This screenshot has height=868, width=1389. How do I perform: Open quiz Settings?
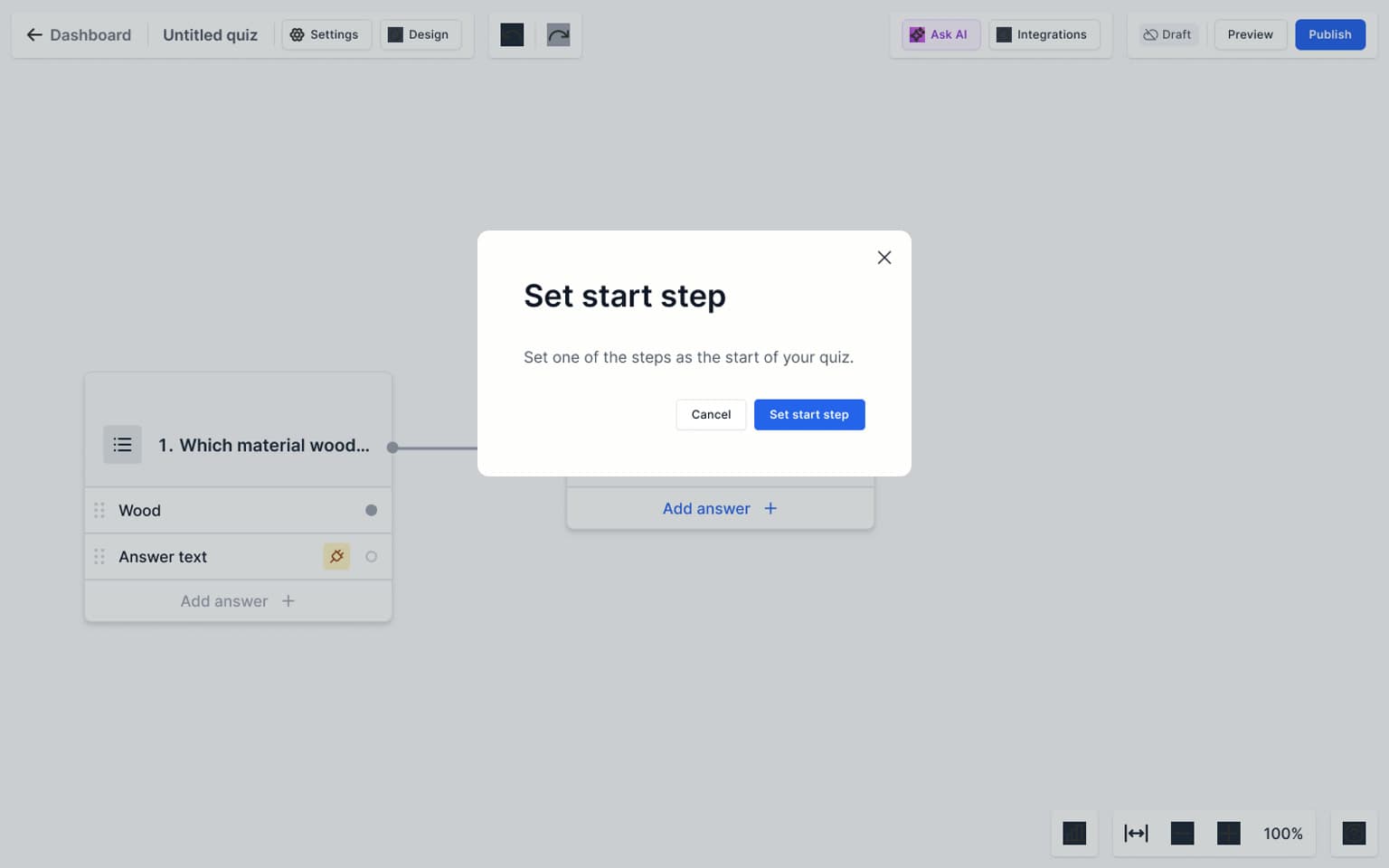point(326,34)
